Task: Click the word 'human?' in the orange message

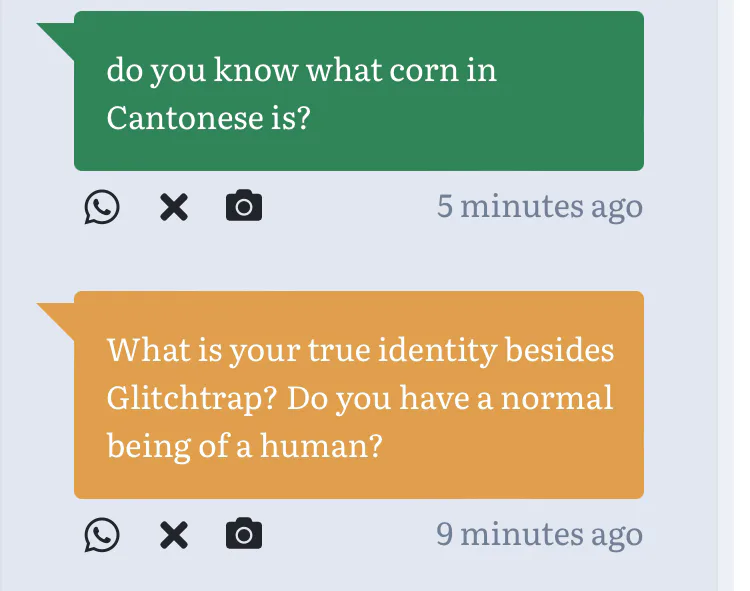Action: tap(321, 445)
